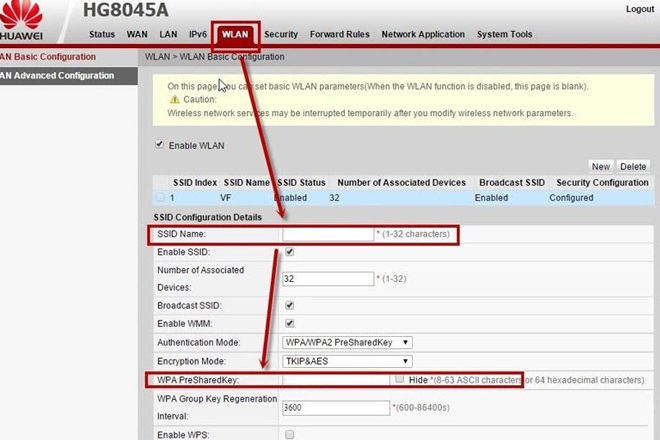Toggle the Hide password checkbox
The height and width of the screenshot is (440, 660).
click(x=399, y=379)
